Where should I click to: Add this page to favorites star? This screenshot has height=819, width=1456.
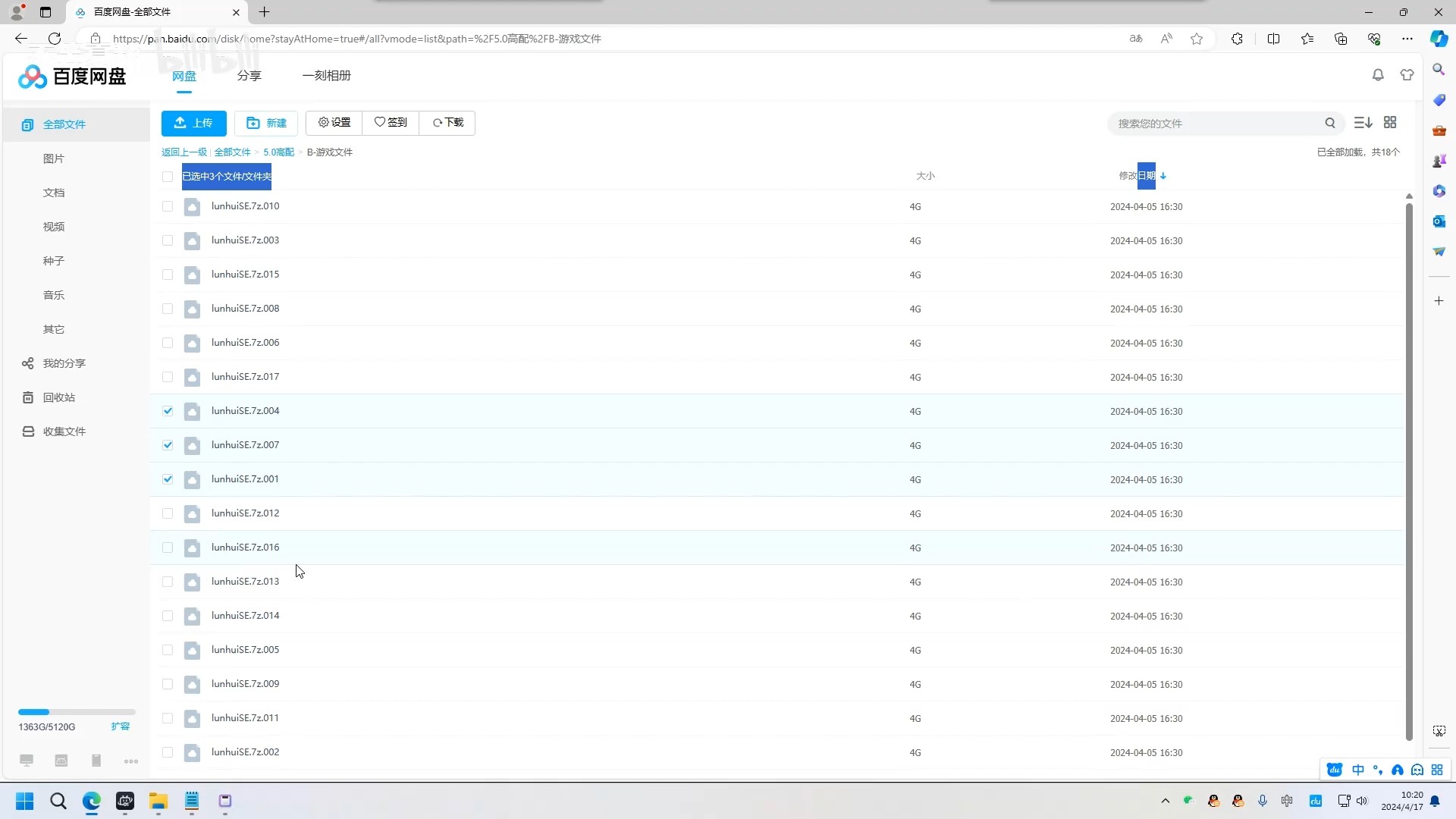point(1197,39)
